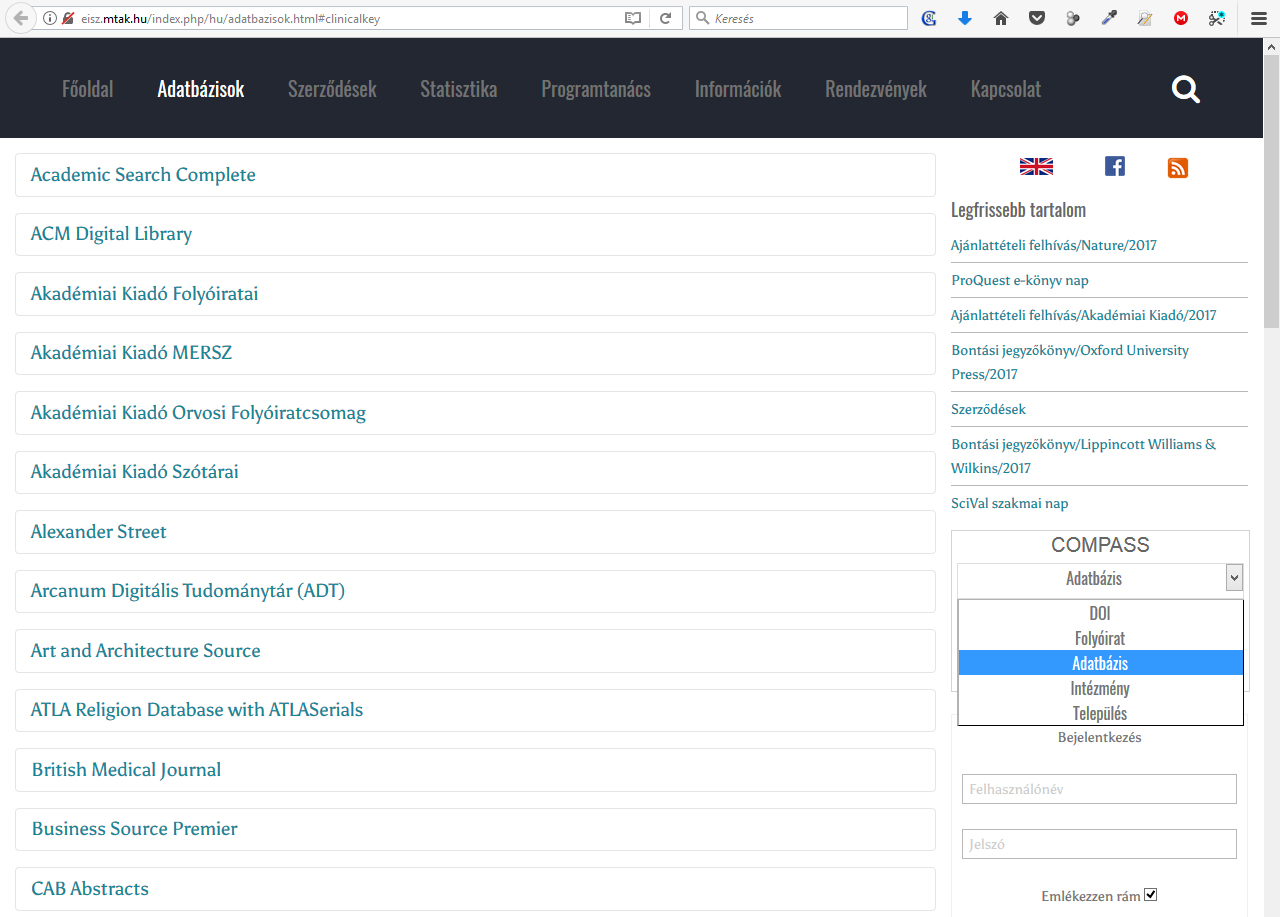
Task: Expand the ACM Digital Library panel
Action: click(475, 234)
